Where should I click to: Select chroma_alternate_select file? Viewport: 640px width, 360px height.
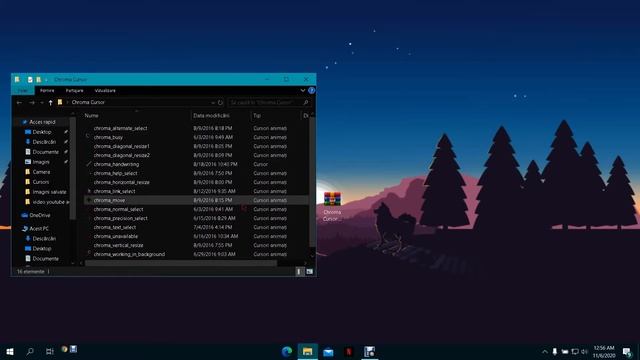[x=120, y=128]
